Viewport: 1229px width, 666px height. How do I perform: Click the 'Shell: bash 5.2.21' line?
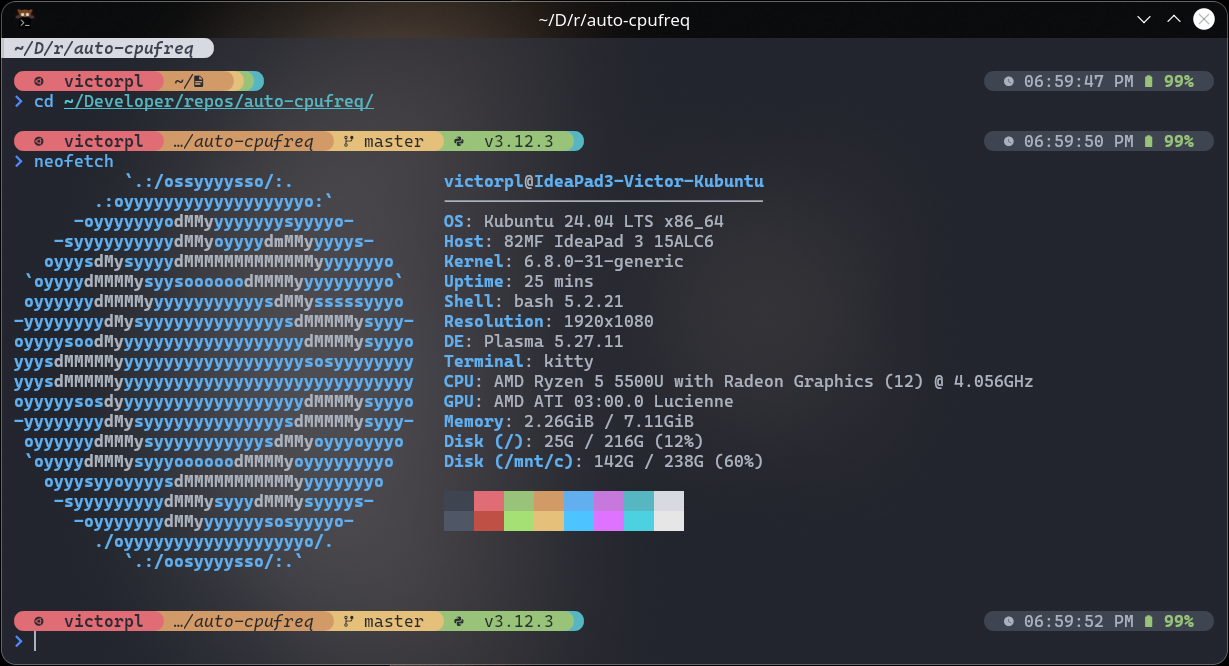click(534, 301)
